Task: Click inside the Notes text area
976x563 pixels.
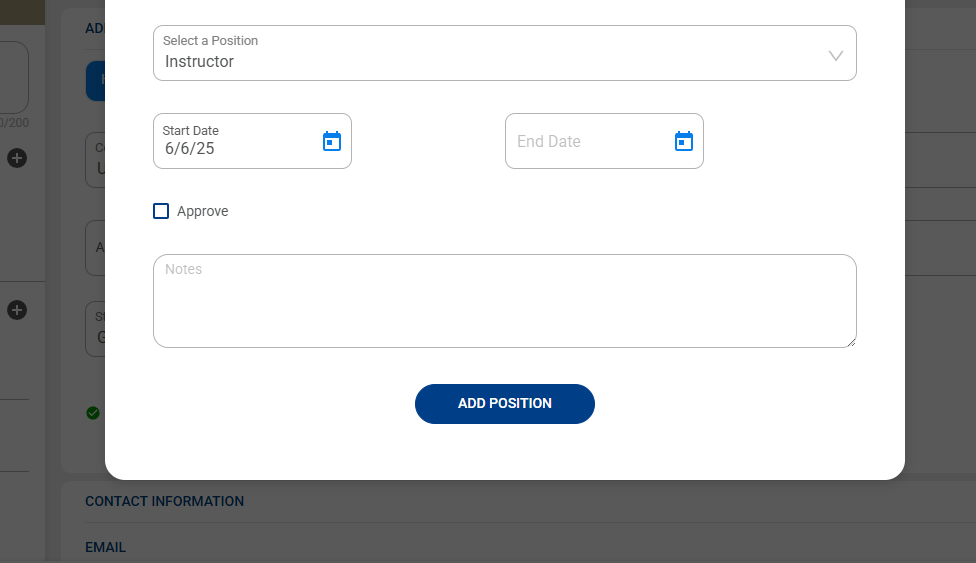Action: pyautogui.click(x=504, y=305)
